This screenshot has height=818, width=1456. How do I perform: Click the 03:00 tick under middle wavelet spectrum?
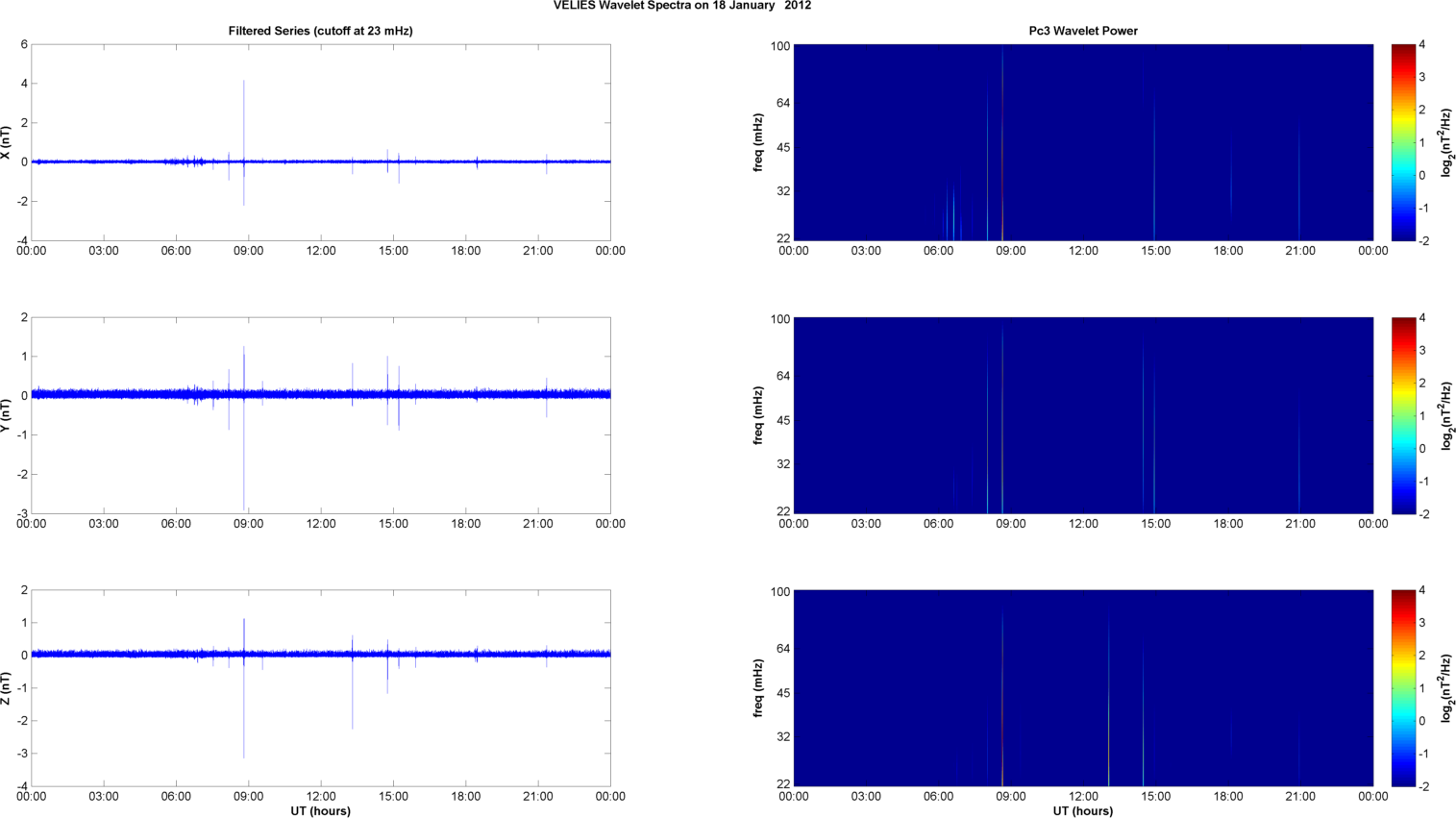[866, 524]
